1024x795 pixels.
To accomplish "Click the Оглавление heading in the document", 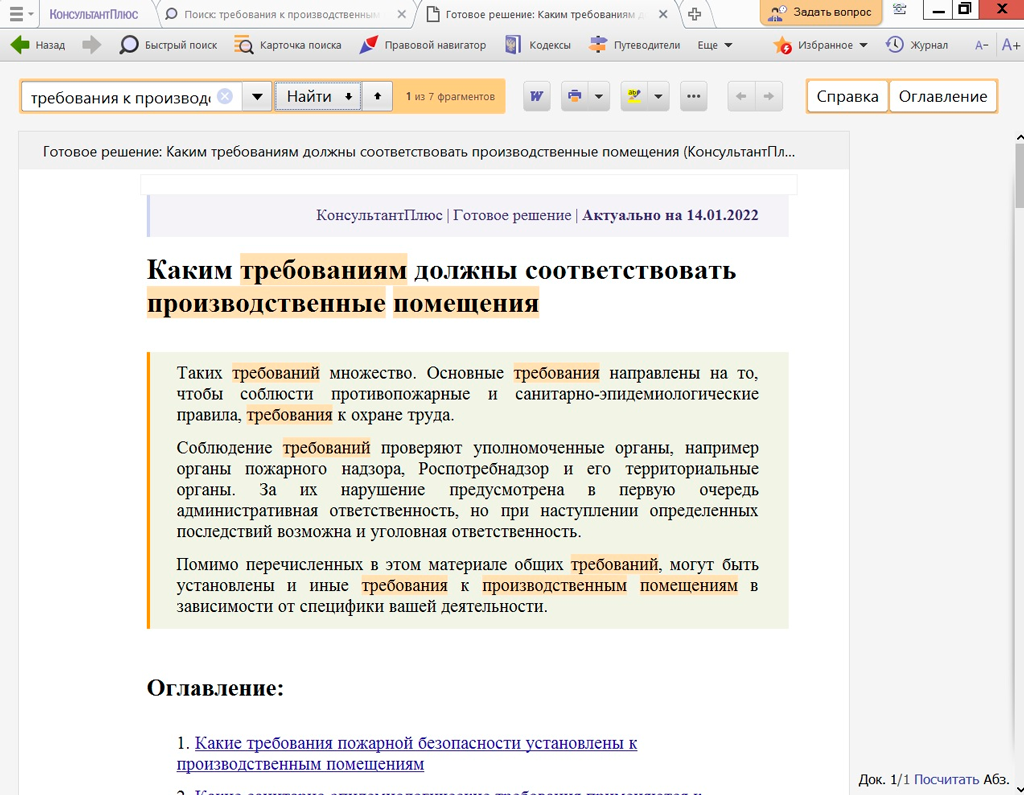I will (x=216, y=688).
